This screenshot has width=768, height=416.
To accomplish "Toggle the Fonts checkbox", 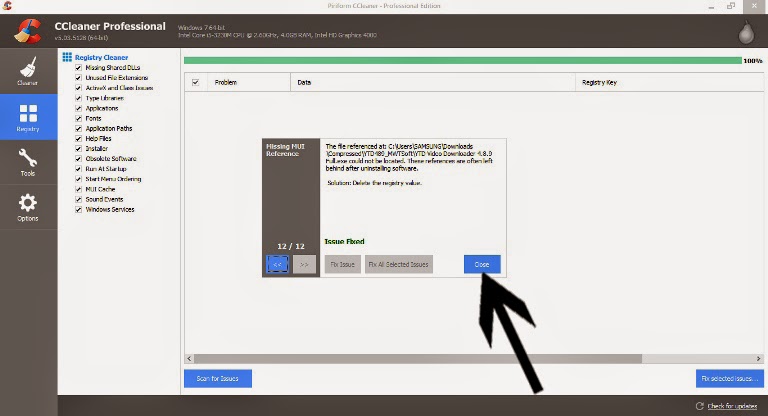I will (x=78, y=119).
